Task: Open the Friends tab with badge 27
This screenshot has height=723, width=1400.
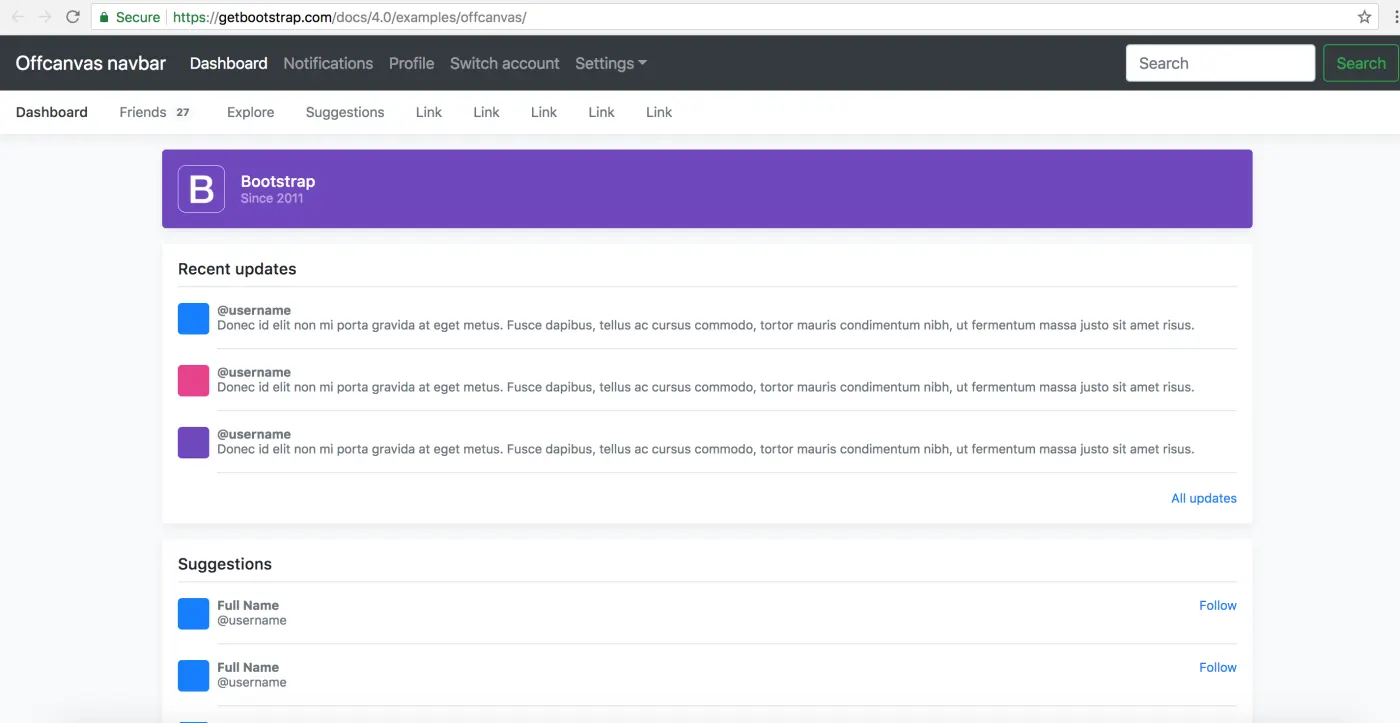Action: click(155, 112)
